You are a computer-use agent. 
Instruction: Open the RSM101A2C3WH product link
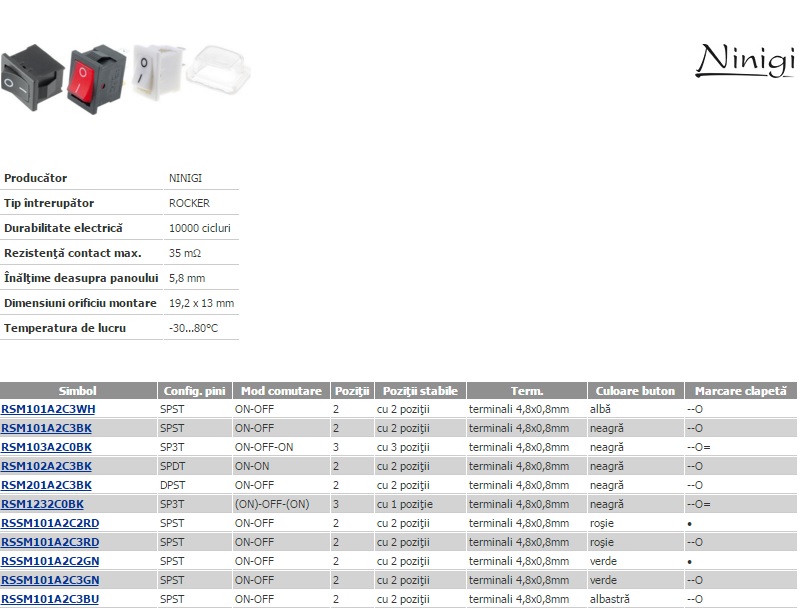pos(48,409)
